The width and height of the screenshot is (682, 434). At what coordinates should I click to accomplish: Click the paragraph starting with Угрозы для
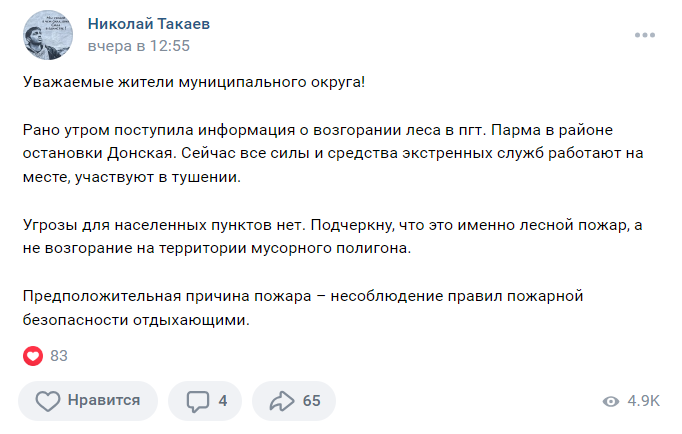[333, 237]
